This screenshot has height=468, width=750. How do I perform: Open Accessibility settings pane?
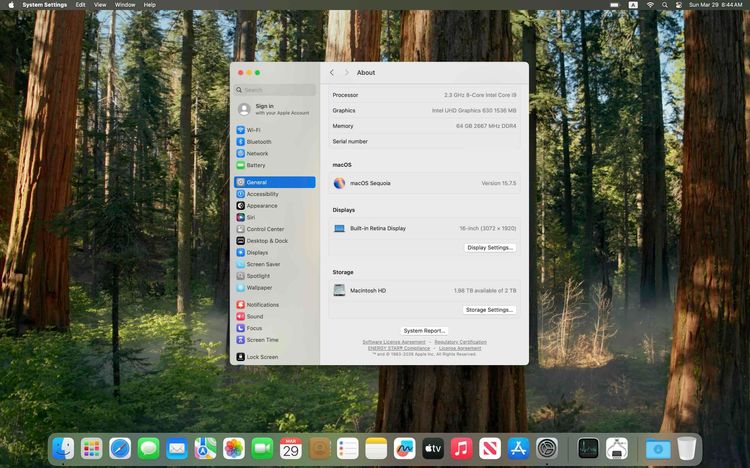tap(275, 194)
